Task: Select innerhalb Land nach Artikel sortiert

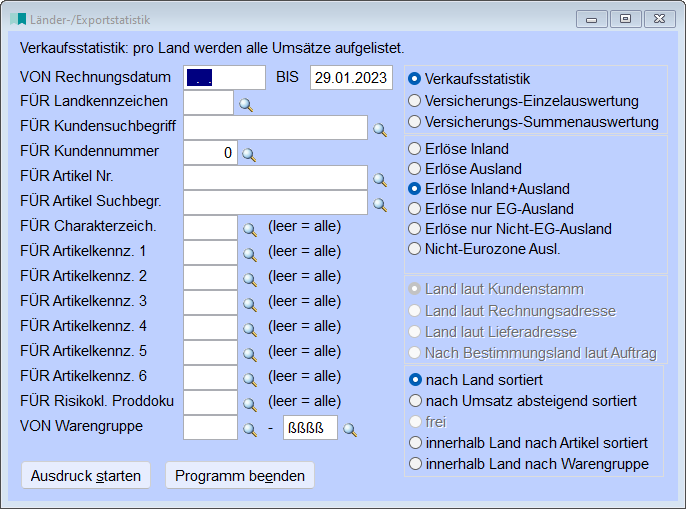Action: point(528,442)
